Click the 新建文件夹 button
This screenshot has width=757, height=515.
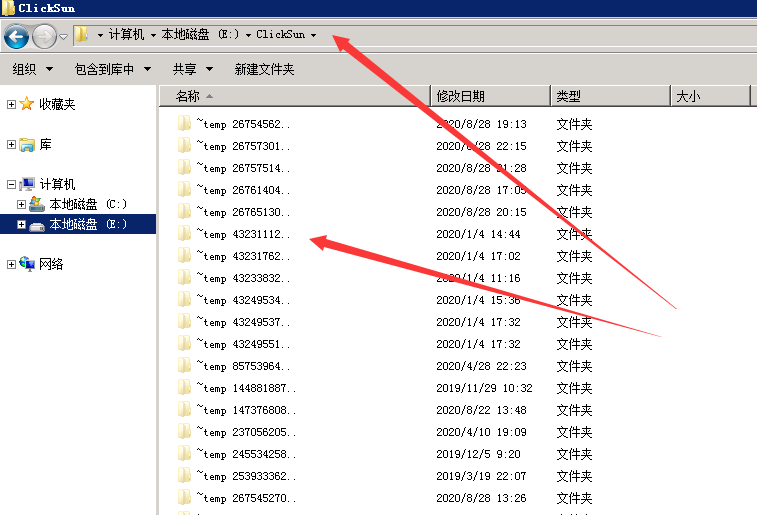point(264,69)
